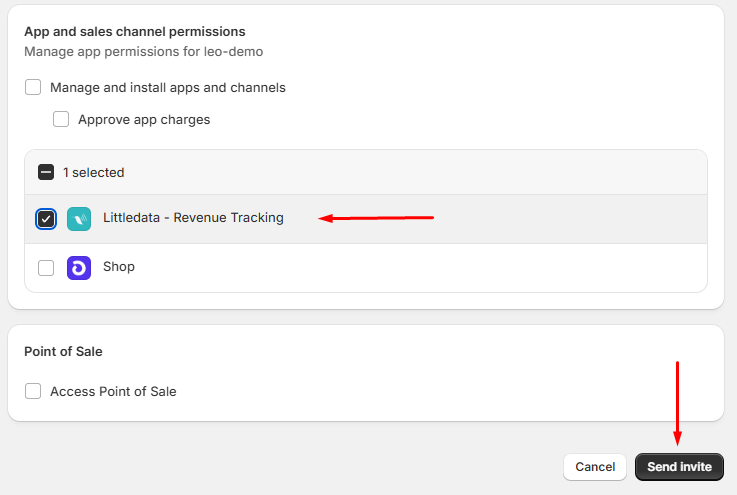Viewport: 737px width, 495px height.
Task: Check the Shop channel checkbox
Action: pos(46,267)
